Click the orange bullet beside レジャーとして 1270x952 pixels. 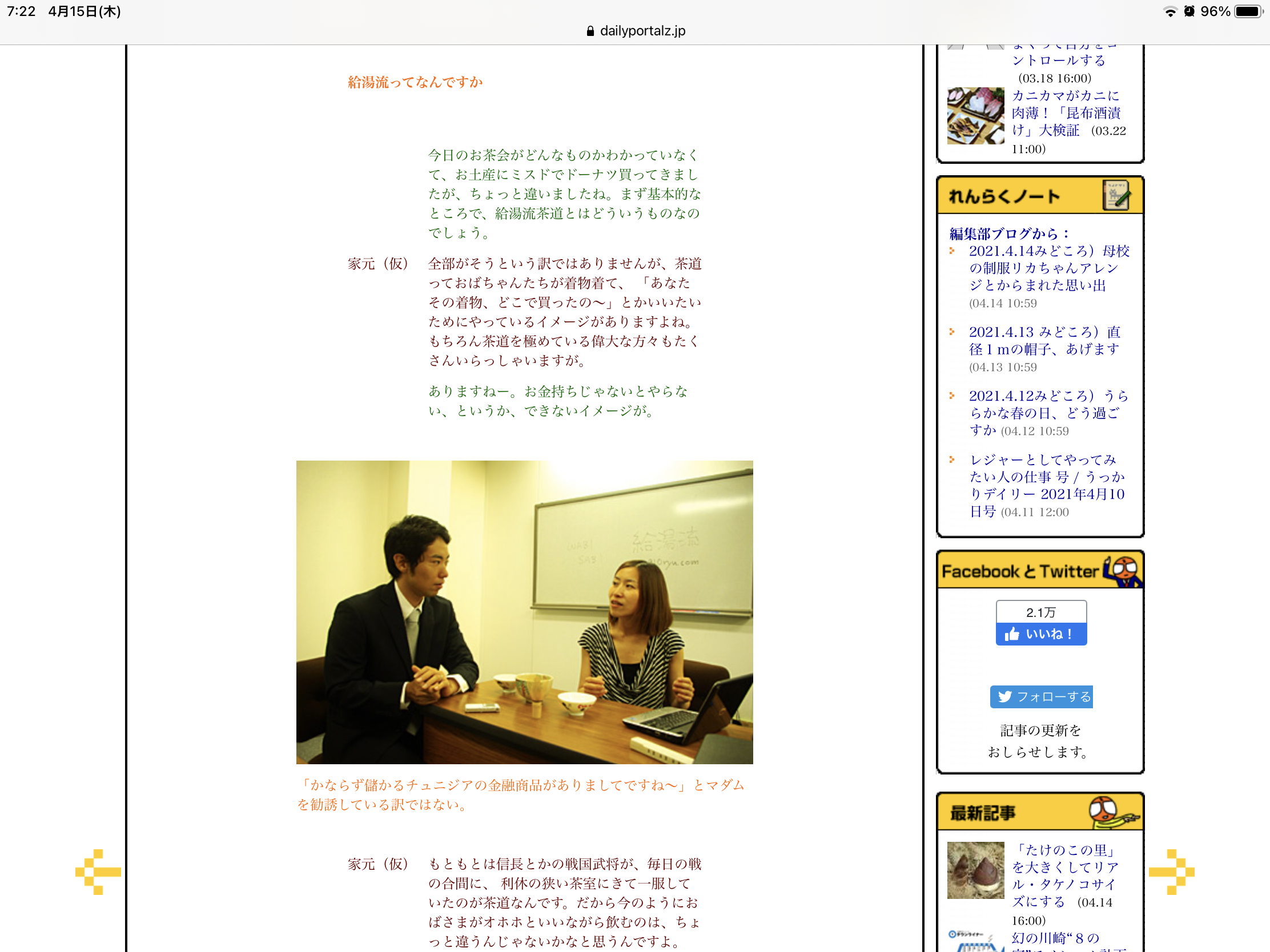(952, 459)
